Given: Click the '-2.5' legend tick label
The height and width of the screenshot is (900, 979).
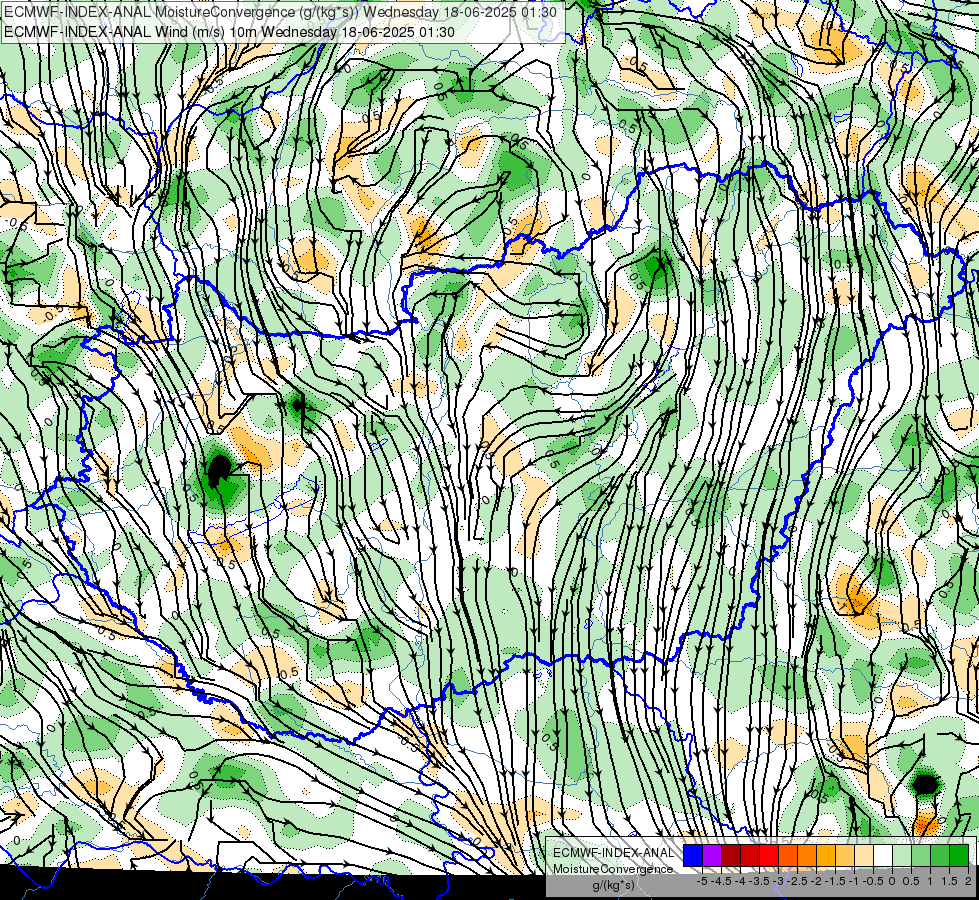Looking at the screenshot, I should pyautogui.click(x=797, y=881).
